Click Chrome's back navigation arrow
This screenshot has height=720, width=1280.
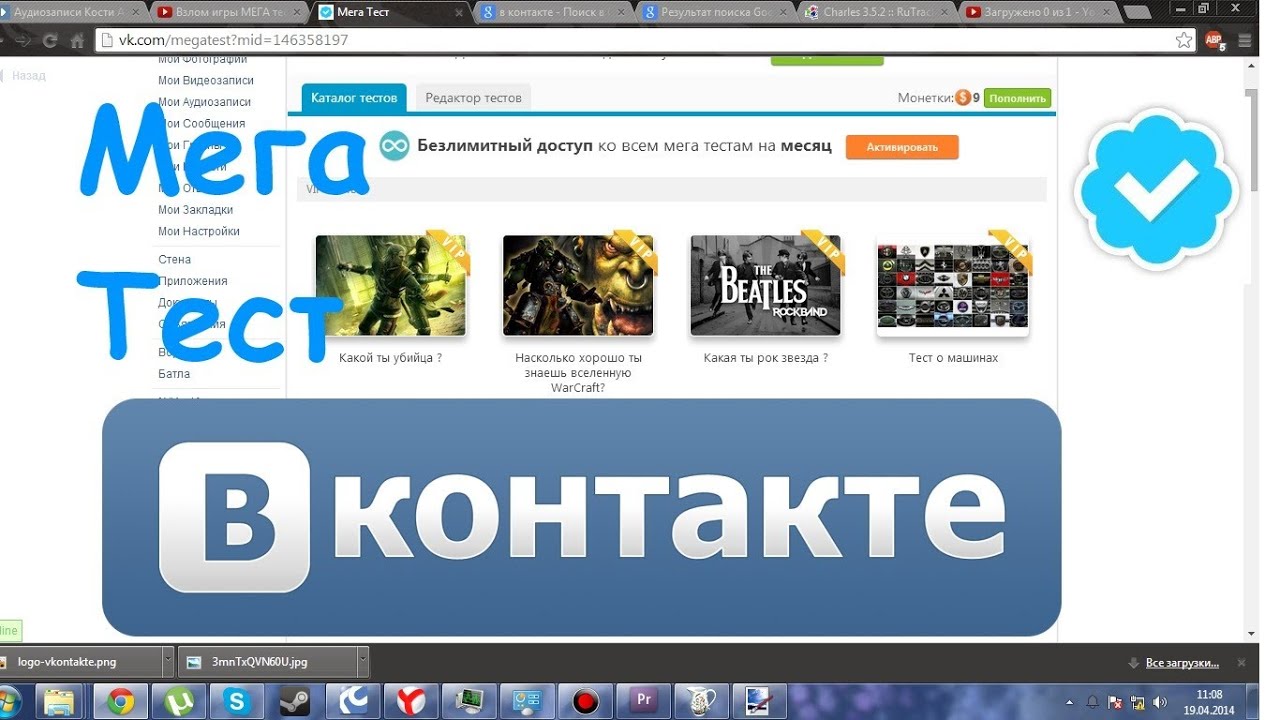(x=2, y=41)
